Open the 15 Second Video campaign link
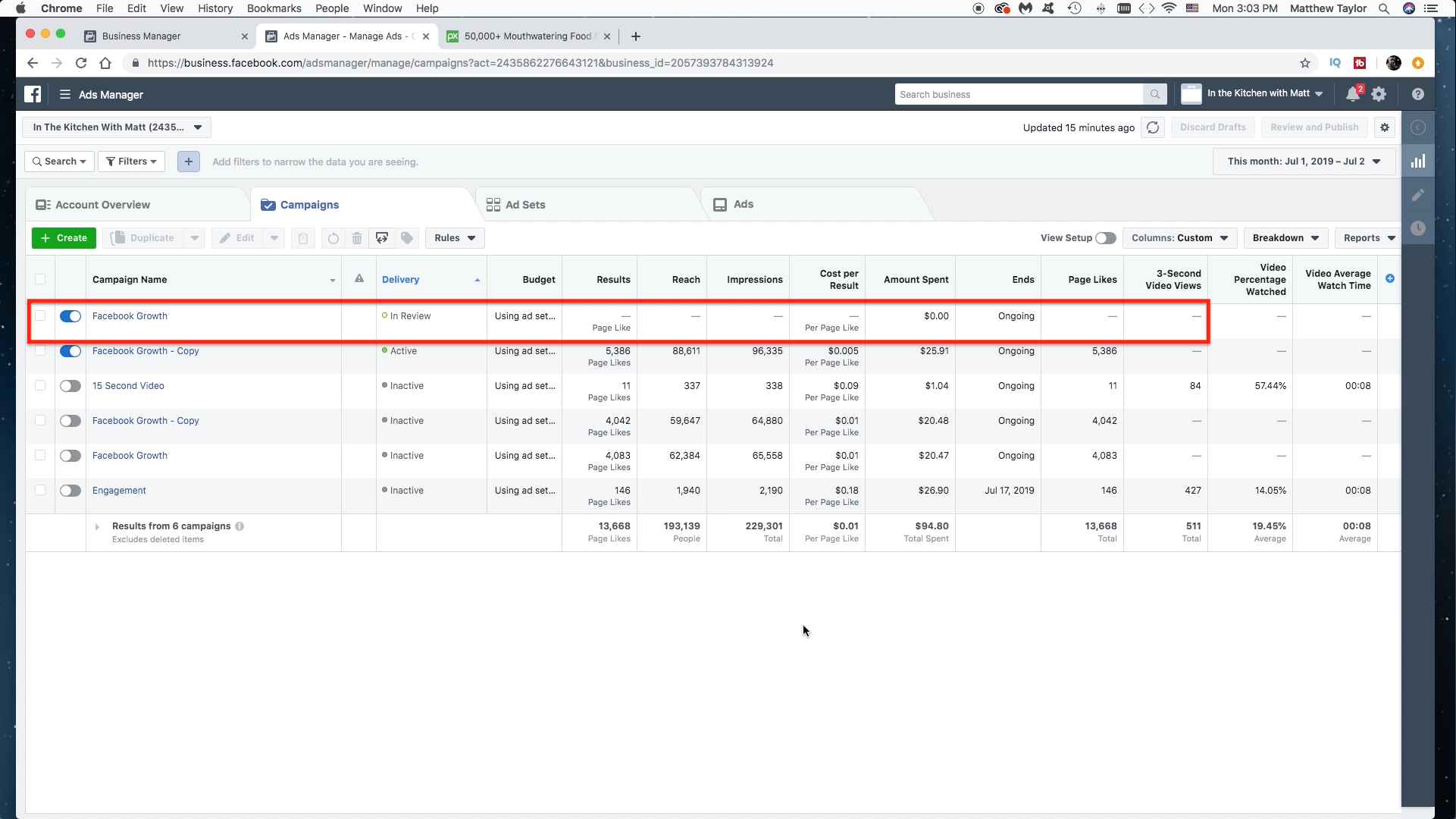This screenshot has width=1456, height=819. coord(128,385)
